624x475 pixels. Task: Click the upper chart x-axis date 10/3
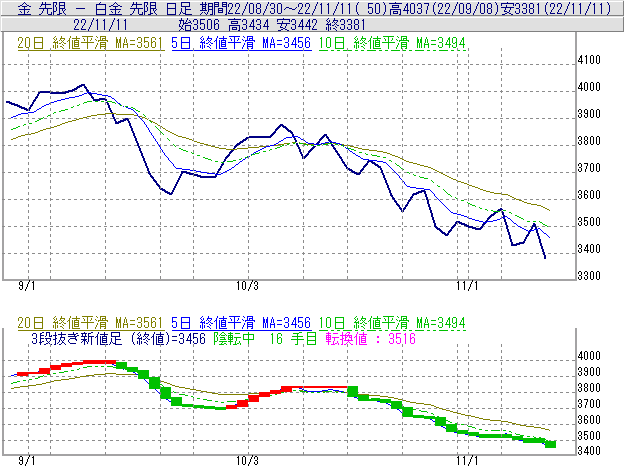(x=247, y=286)
